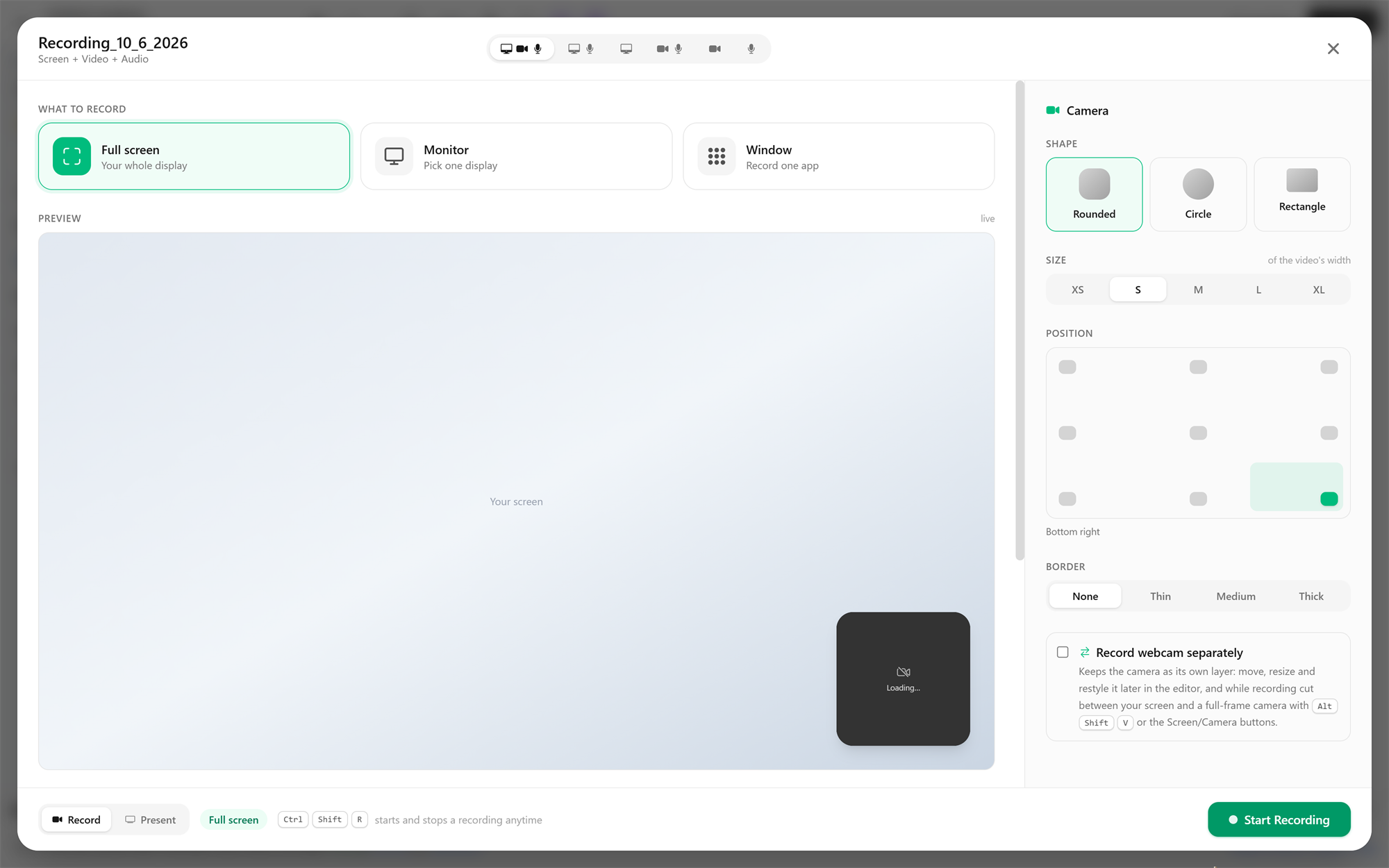The height and width of the screenshot is (868, 1389).
Task: Set camera size to L
Action: 1258,290
